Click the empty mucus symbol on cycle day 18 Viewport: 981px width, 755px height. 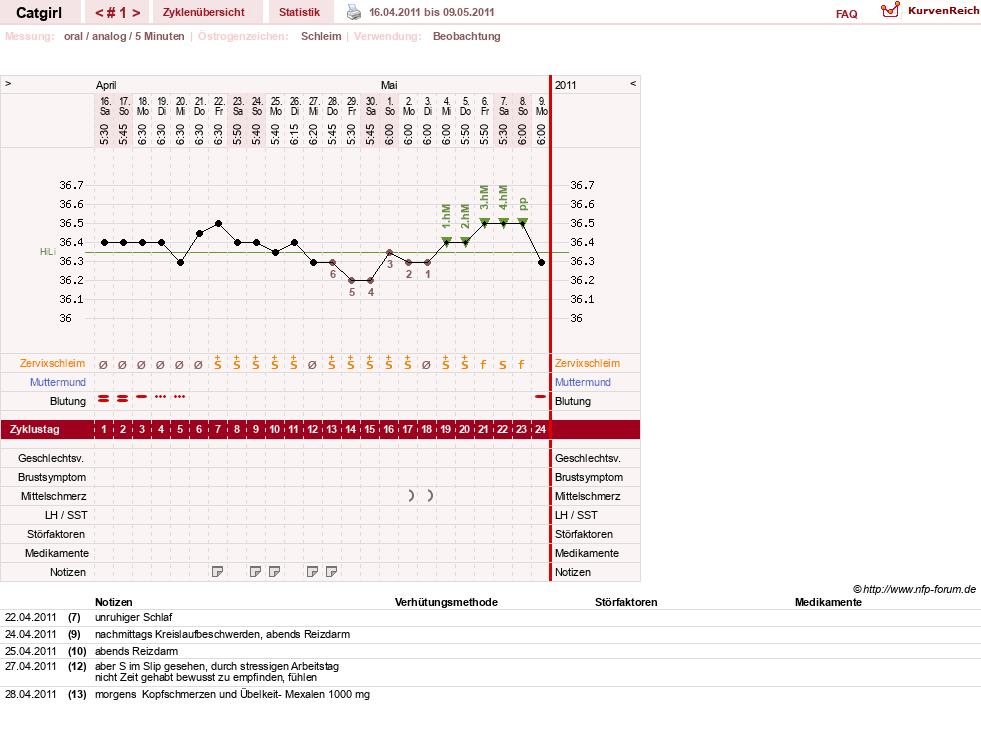(426, 365)
